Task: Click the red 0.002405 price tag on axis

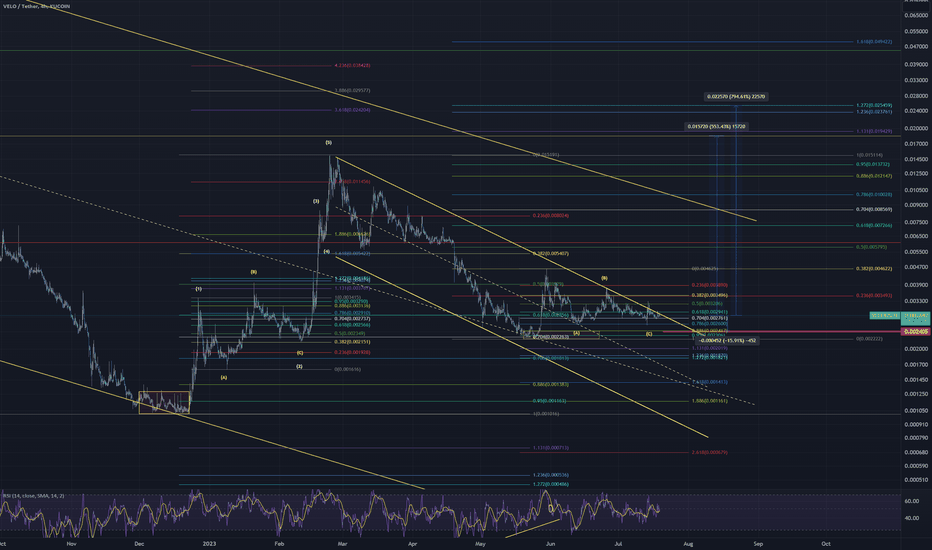Action: pos(916,331)
